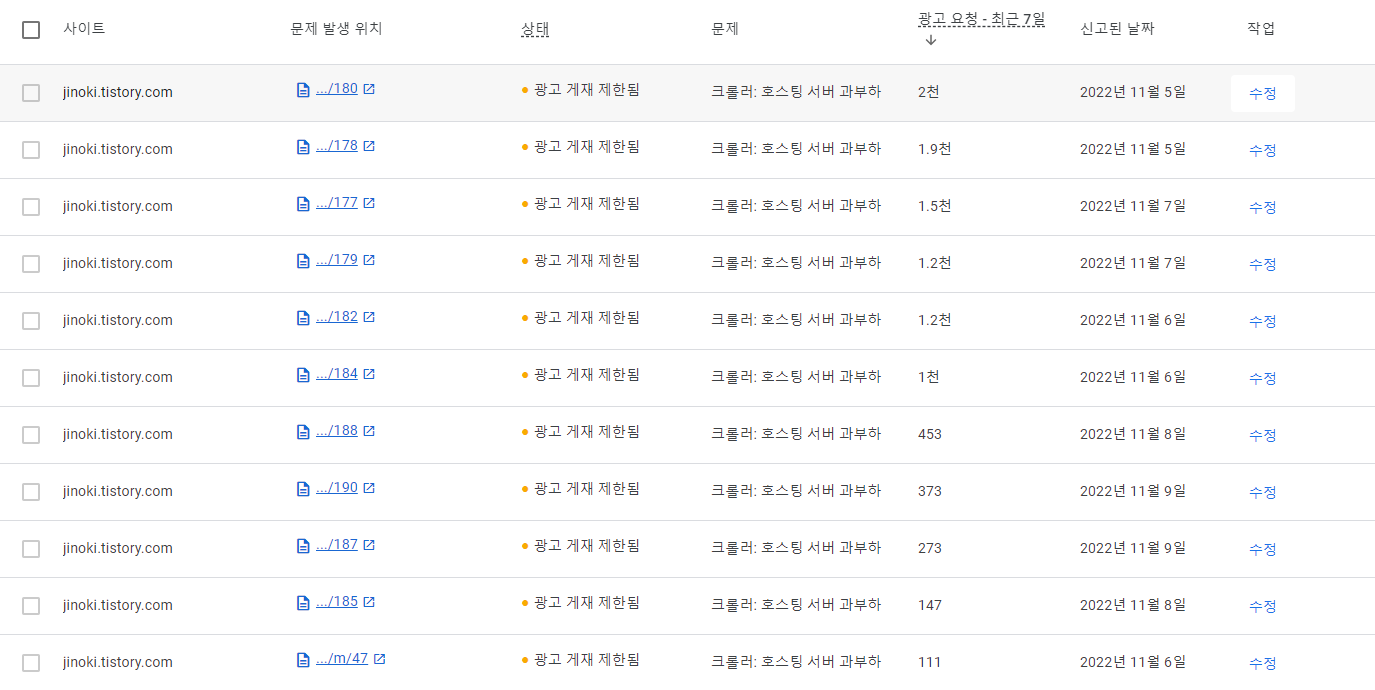Click 광고 게재 제한됨 status in .../177 row

(x=586, y=203)
